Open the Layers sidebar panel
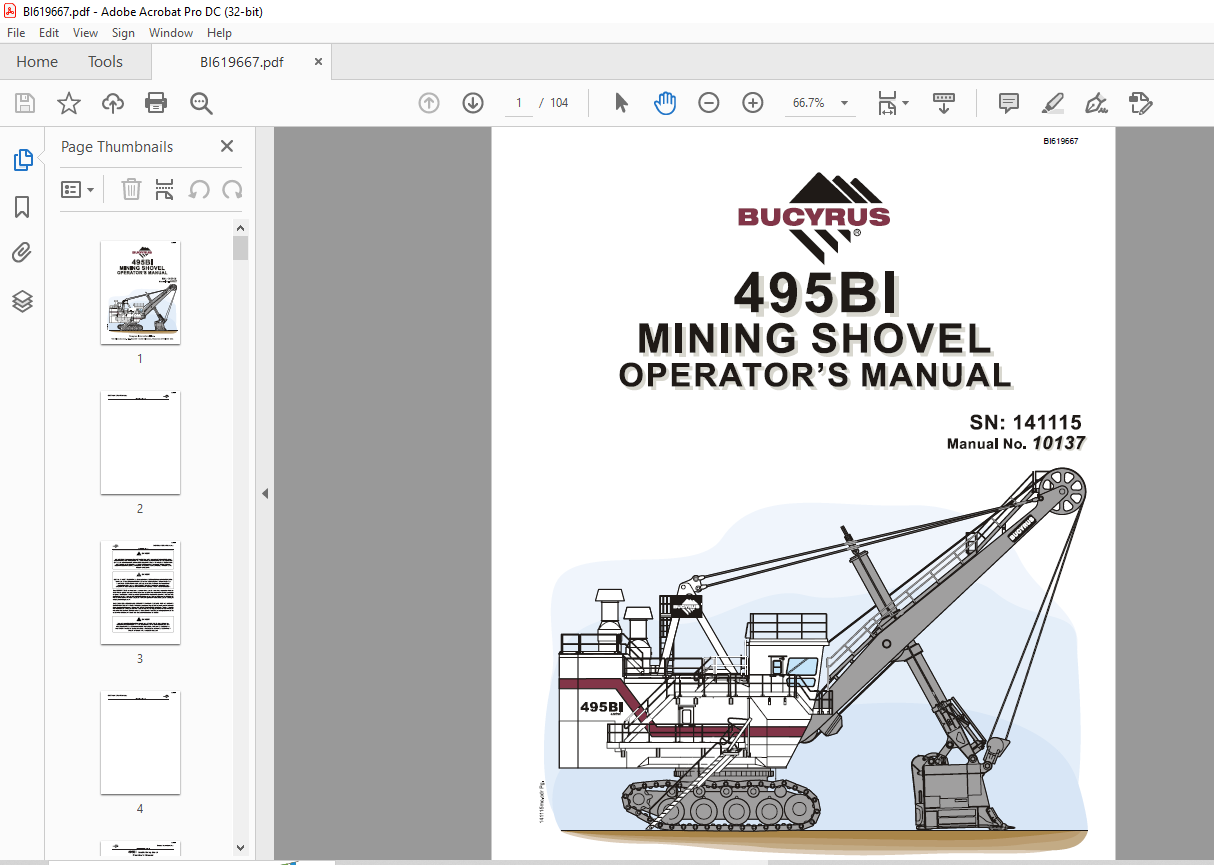1214x865 pixels. coord(22,301)
